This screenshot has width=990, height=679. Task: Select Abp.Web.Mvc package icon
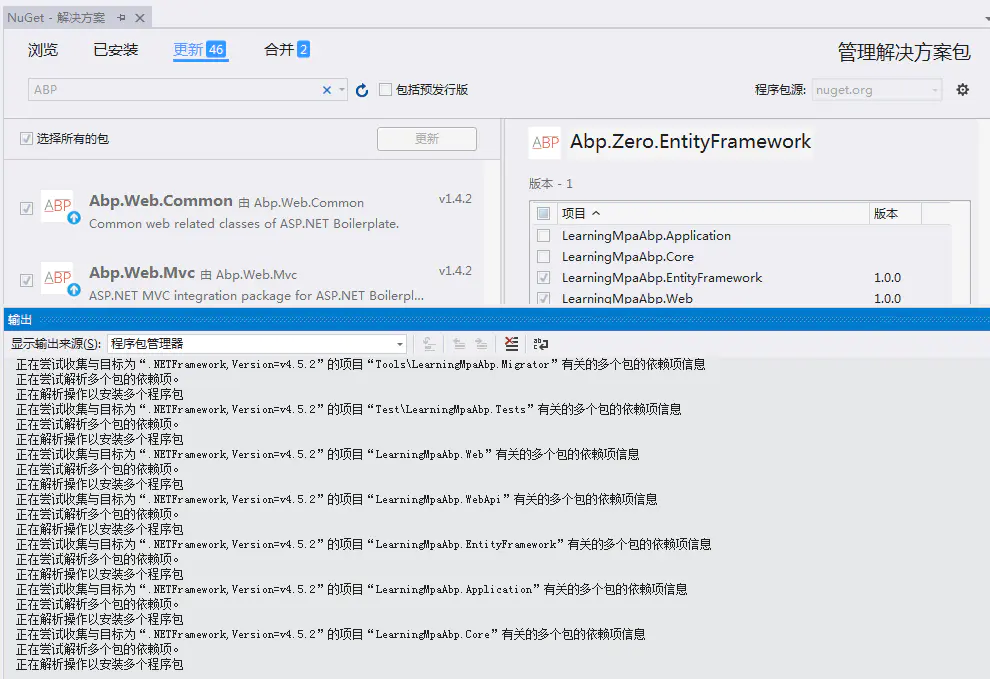point(59,279)
